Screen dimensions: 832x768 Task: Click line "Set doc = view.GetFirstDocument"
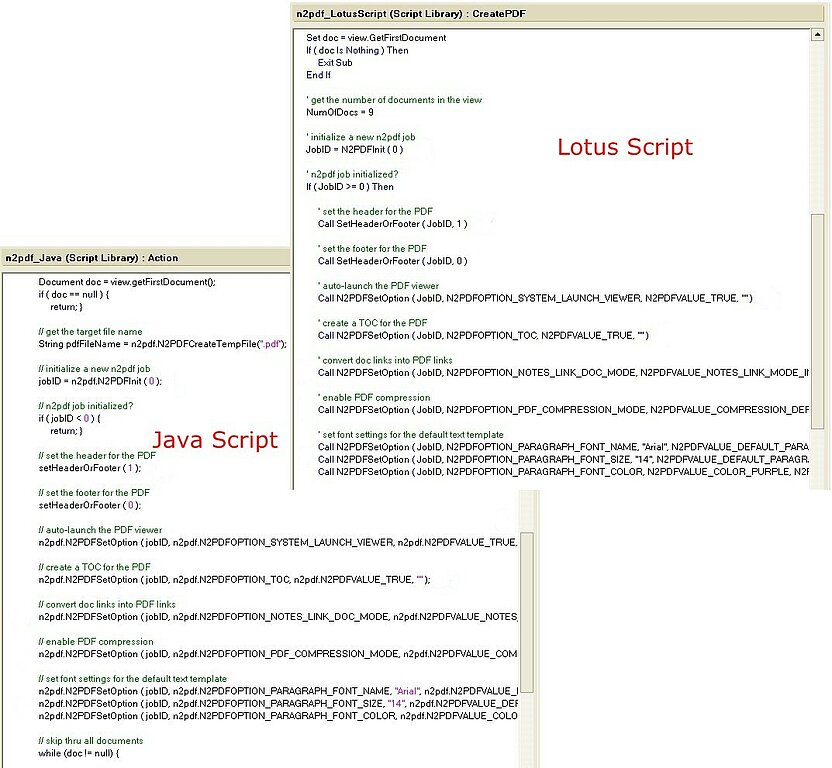coord(376,38)
